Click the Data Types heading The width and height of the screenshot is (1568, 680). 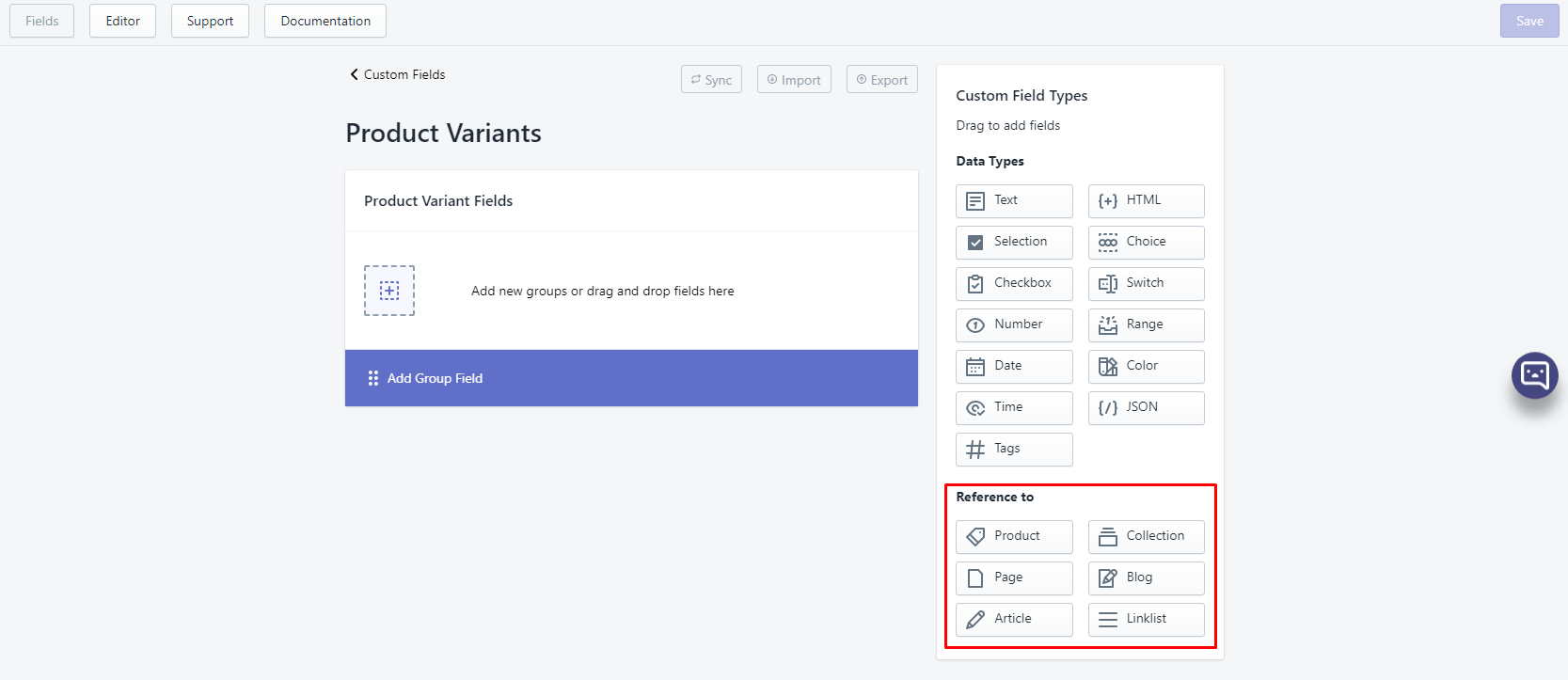click(990, 162)
